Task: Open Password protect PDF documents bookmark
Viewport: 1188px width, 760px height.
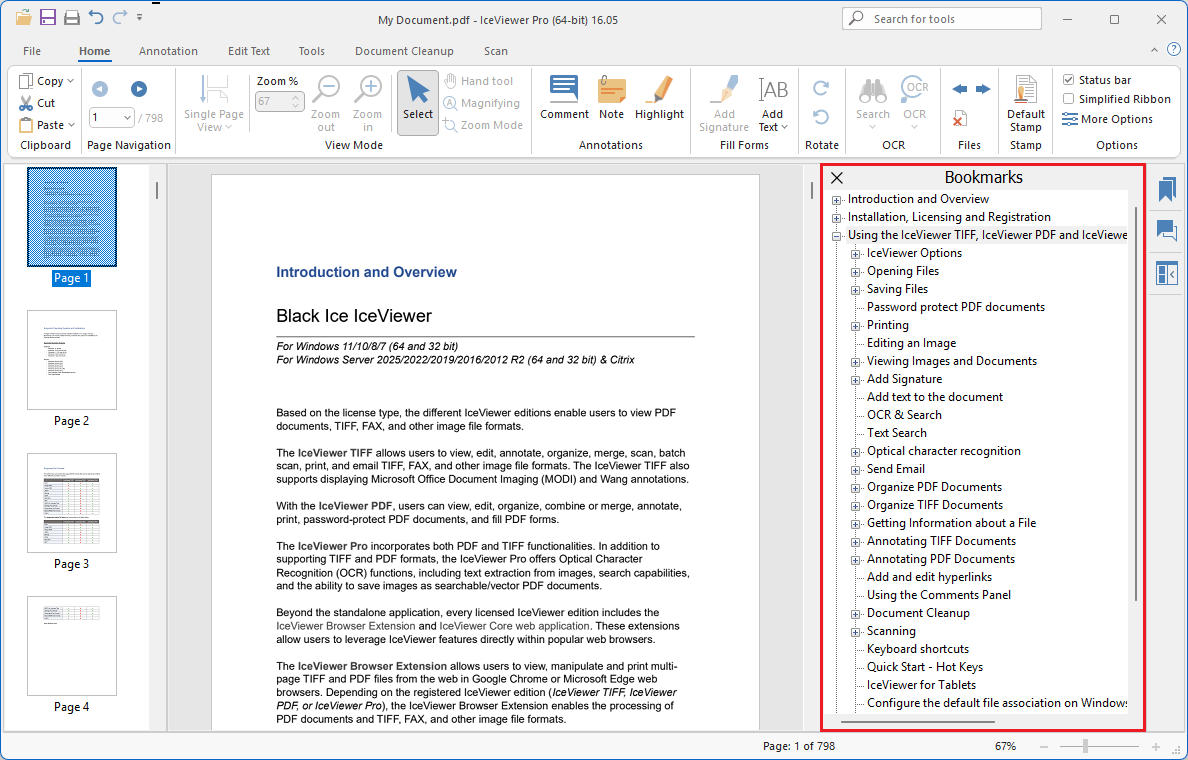Action: [955, 307]
